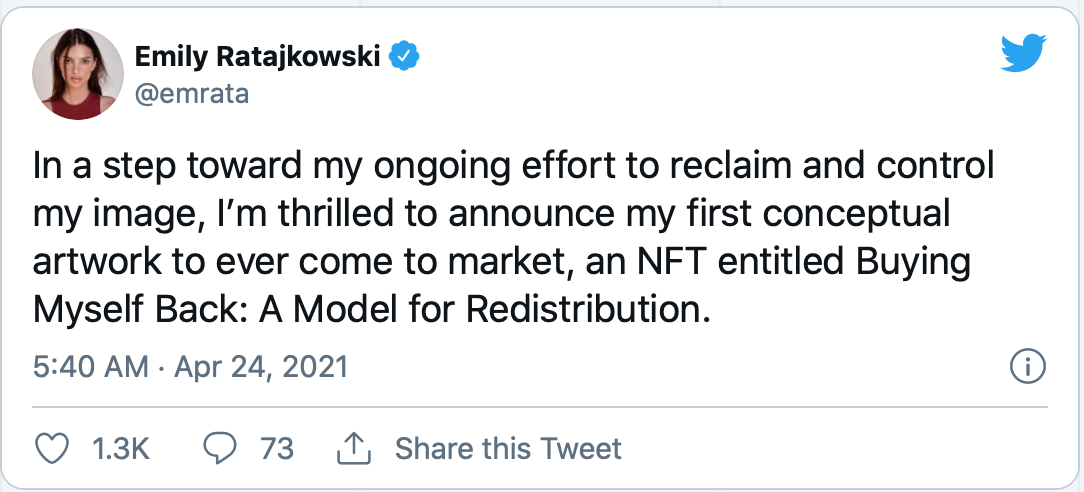Open the tweet info icon

[1028, 367]
